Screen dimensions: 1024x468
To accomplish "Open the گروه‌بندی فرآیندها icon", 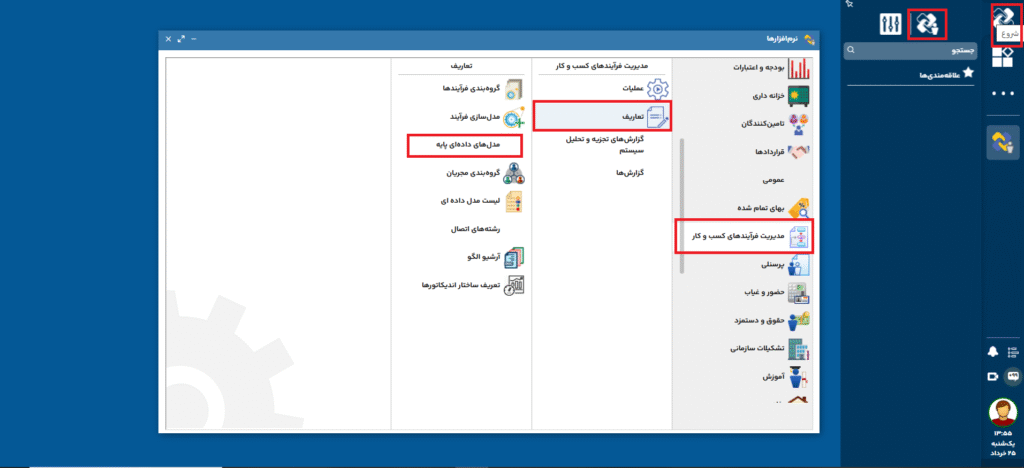I will pos(514,89).
